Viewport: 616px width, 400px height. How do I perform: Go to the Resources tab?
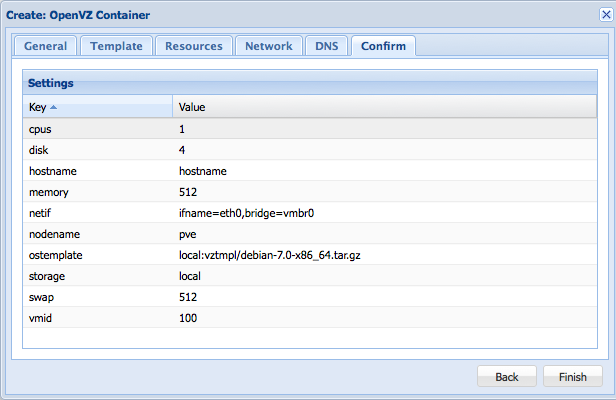(x=194, y=46)
